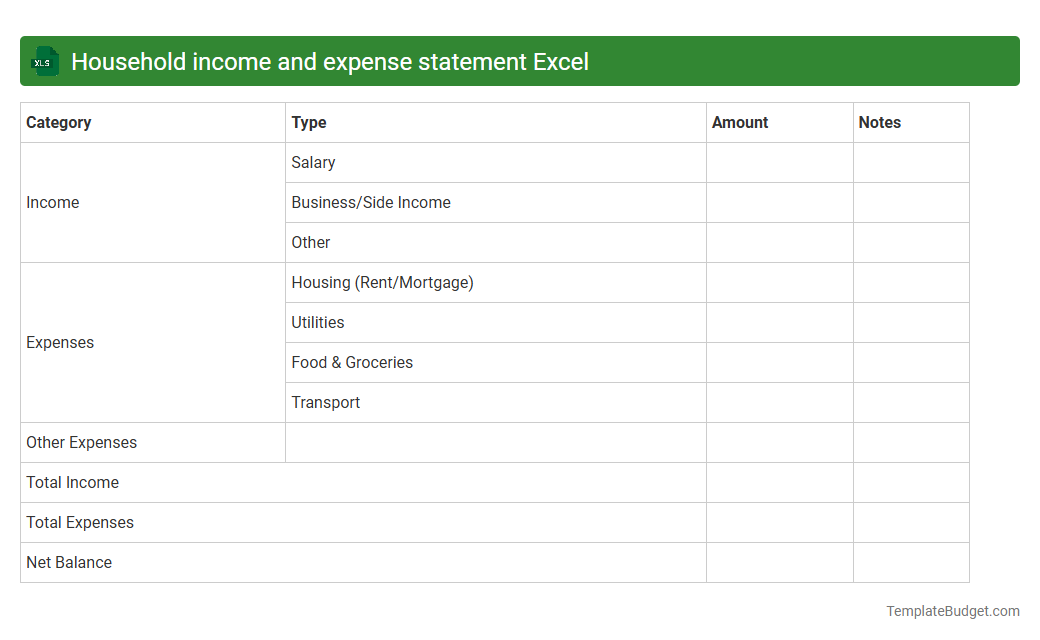
Task: Click the Business/Side Income cell
Action: pyautogui.click(x=370, y=202)
